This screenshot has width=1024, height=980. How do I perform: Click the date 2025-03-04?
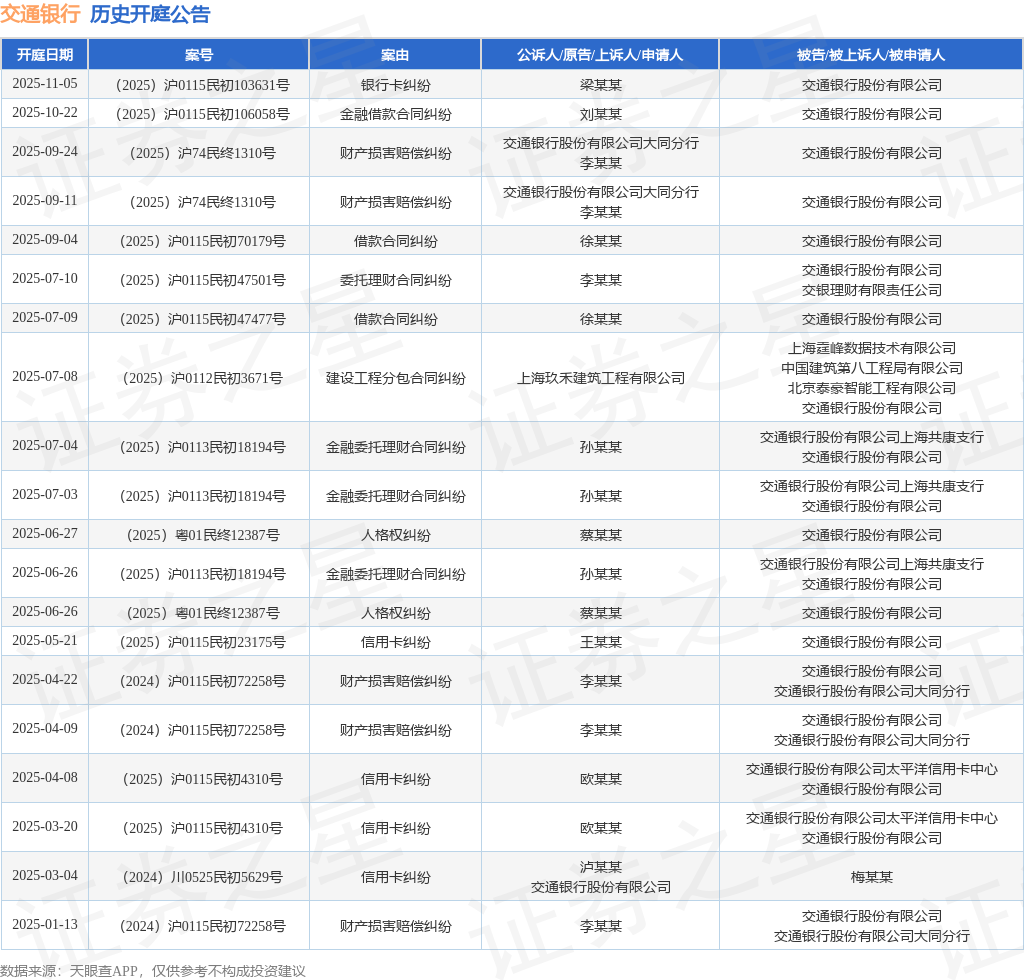tap(44, 876)
